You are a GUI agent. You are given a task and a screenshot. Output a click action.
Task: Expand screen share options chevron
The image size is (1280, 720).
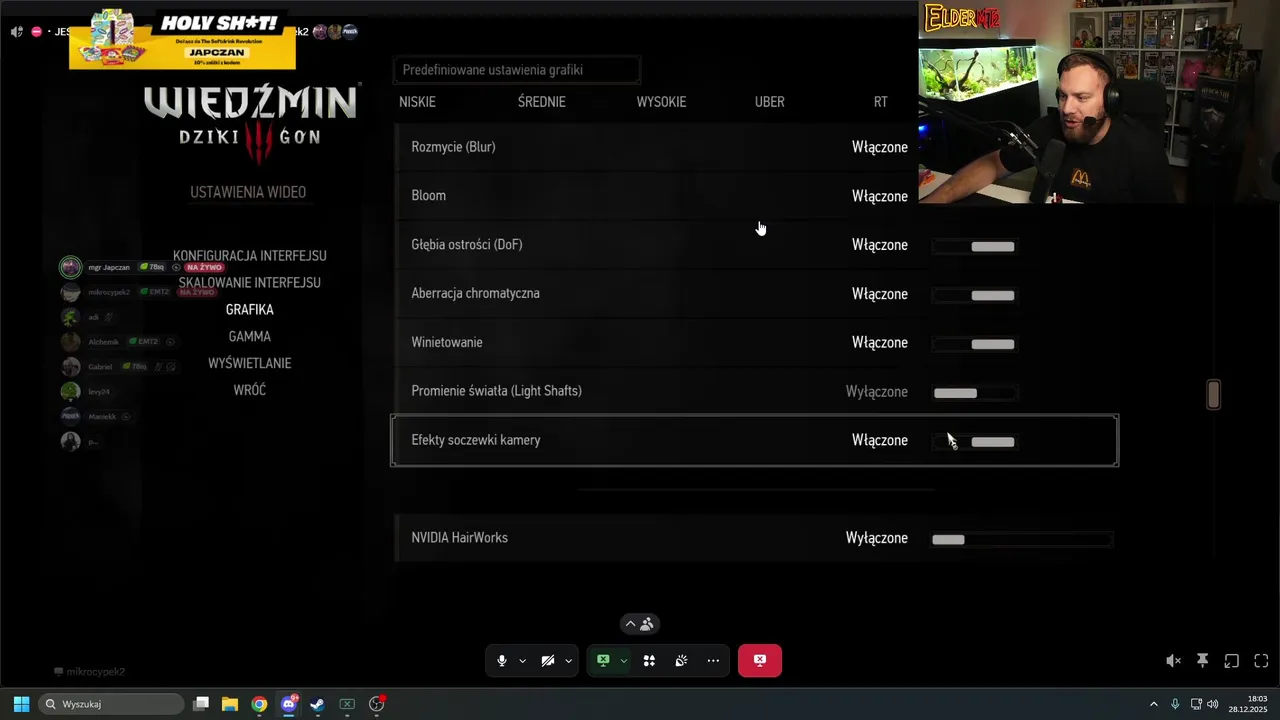coord(623,661)
